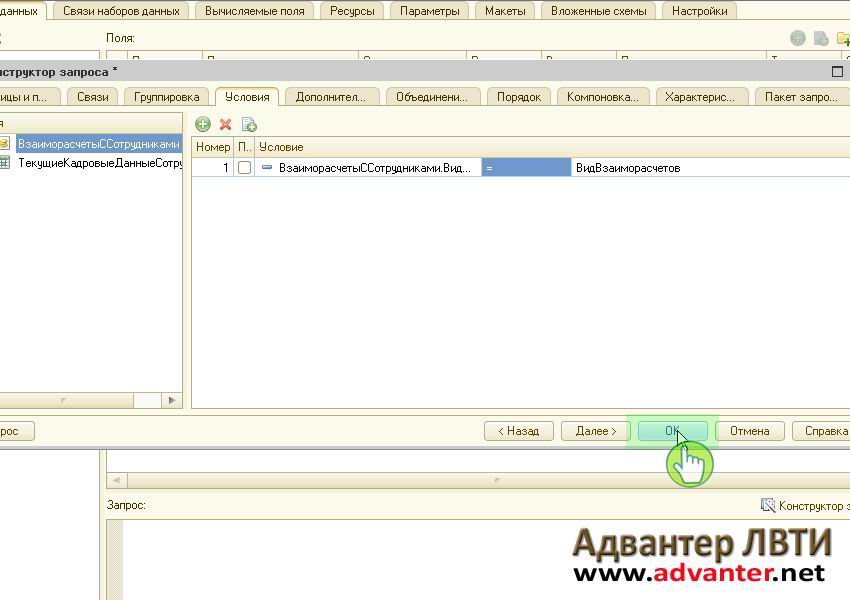Click the greyed copy field icon near Поля
The width and height of the screenshot is (850, 600).
(820, 39)
